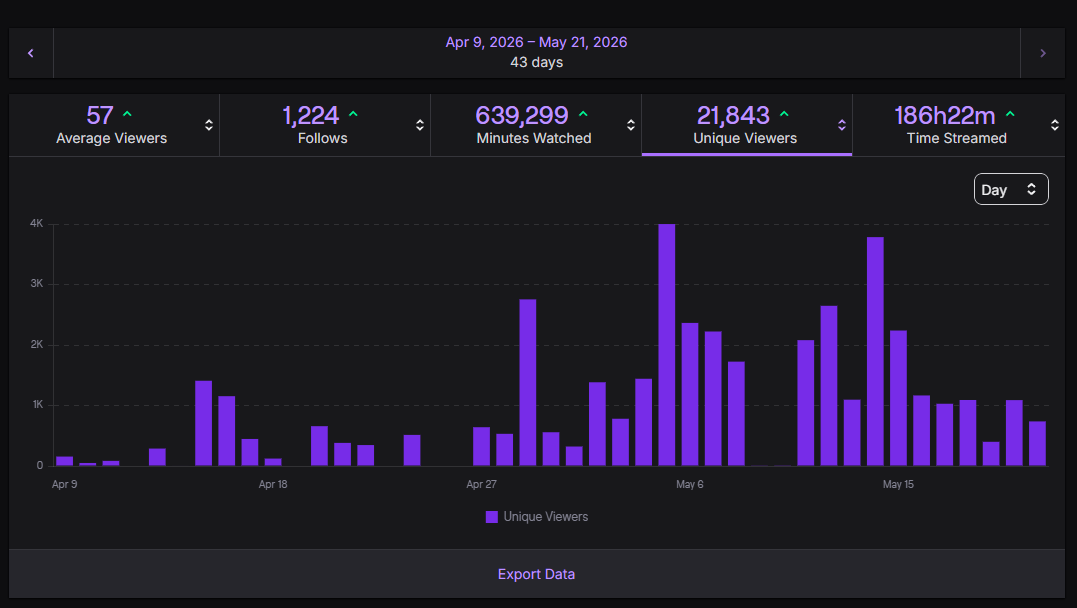
Task: Click the Export Data link
Action: [536, 574]
